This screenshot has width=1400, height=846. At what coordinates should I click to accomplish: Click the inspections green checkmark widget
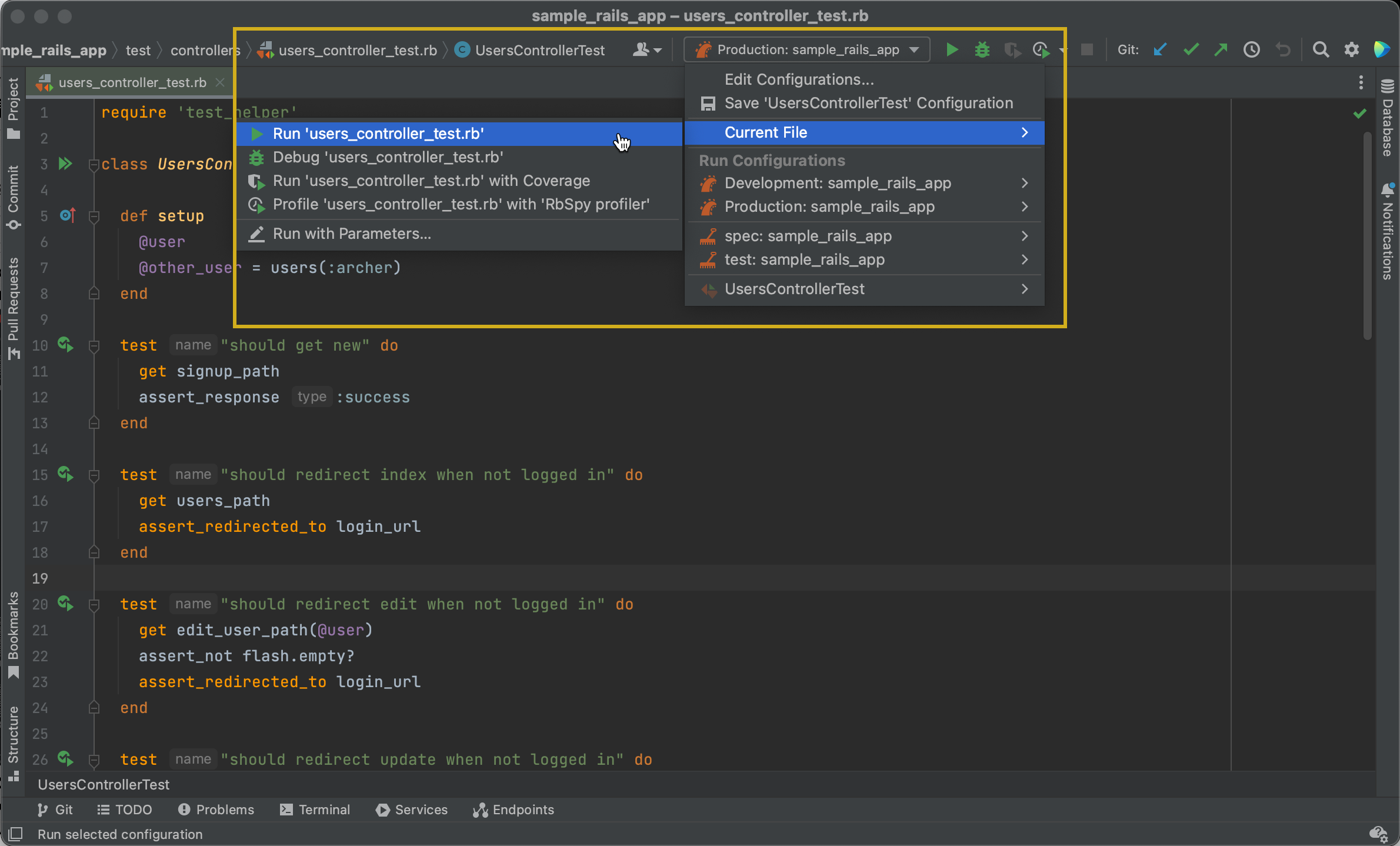[1359, 113]
